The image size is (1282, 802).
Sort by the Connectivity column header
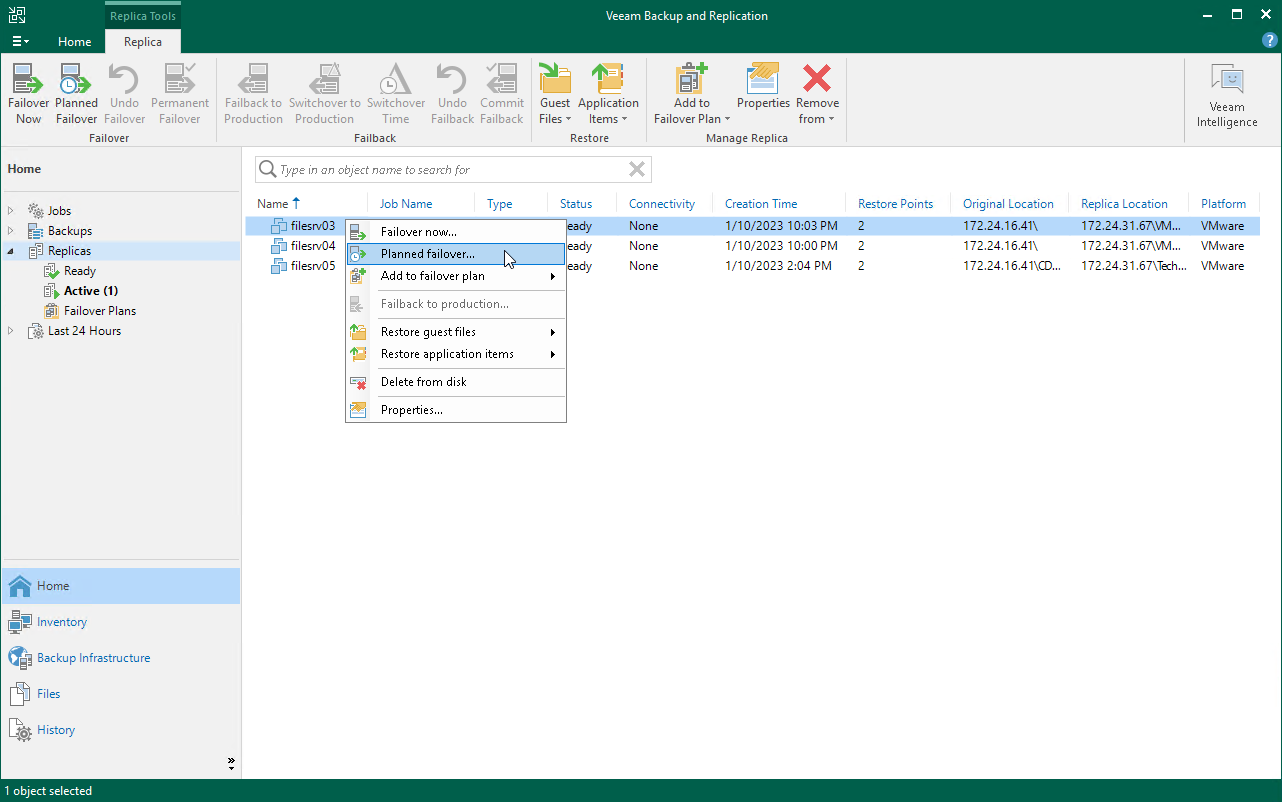pos(662,204)
